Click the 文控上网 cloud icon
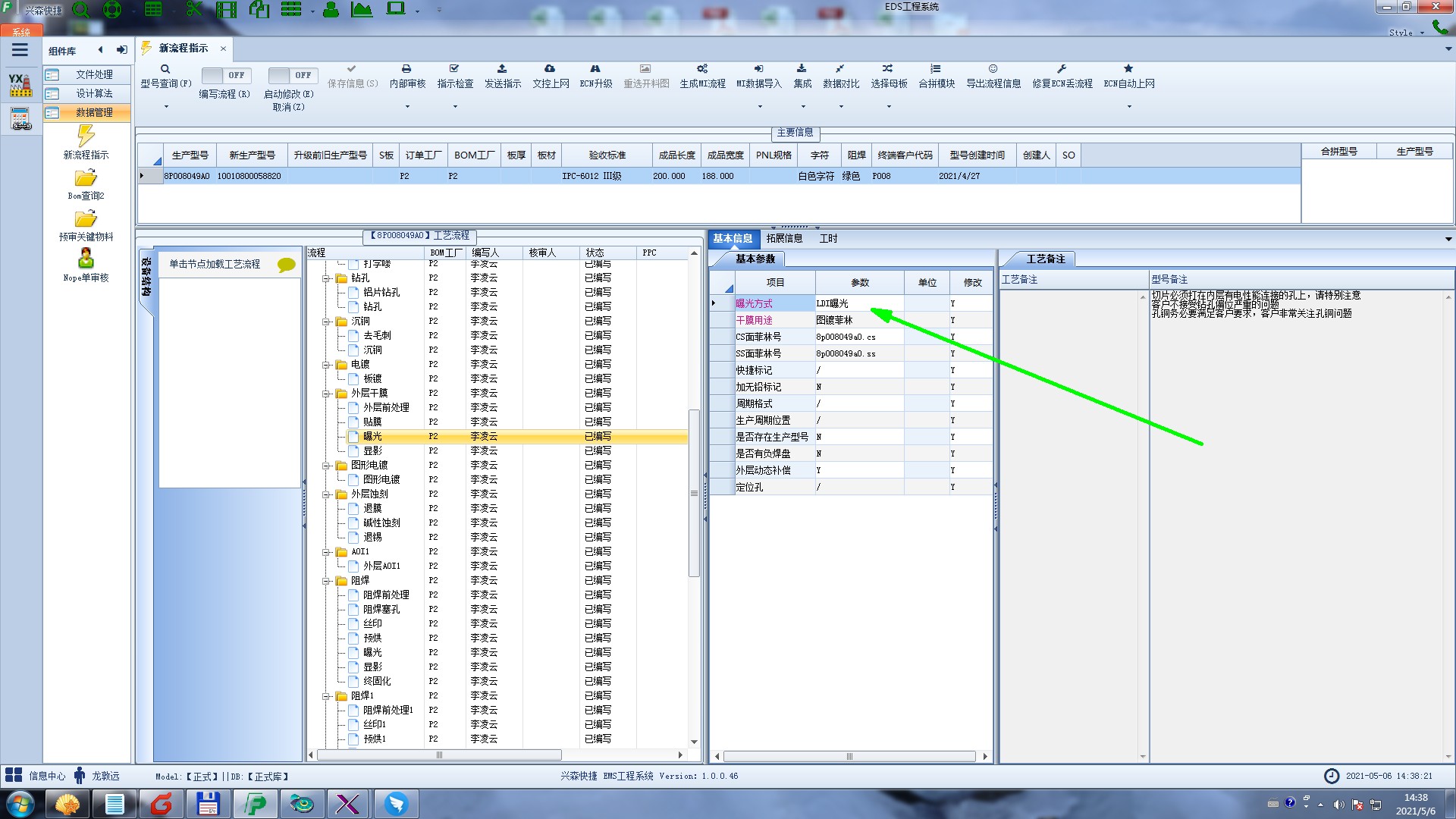The width and height of the screenshot is (1456, 819). click(550, 69)
